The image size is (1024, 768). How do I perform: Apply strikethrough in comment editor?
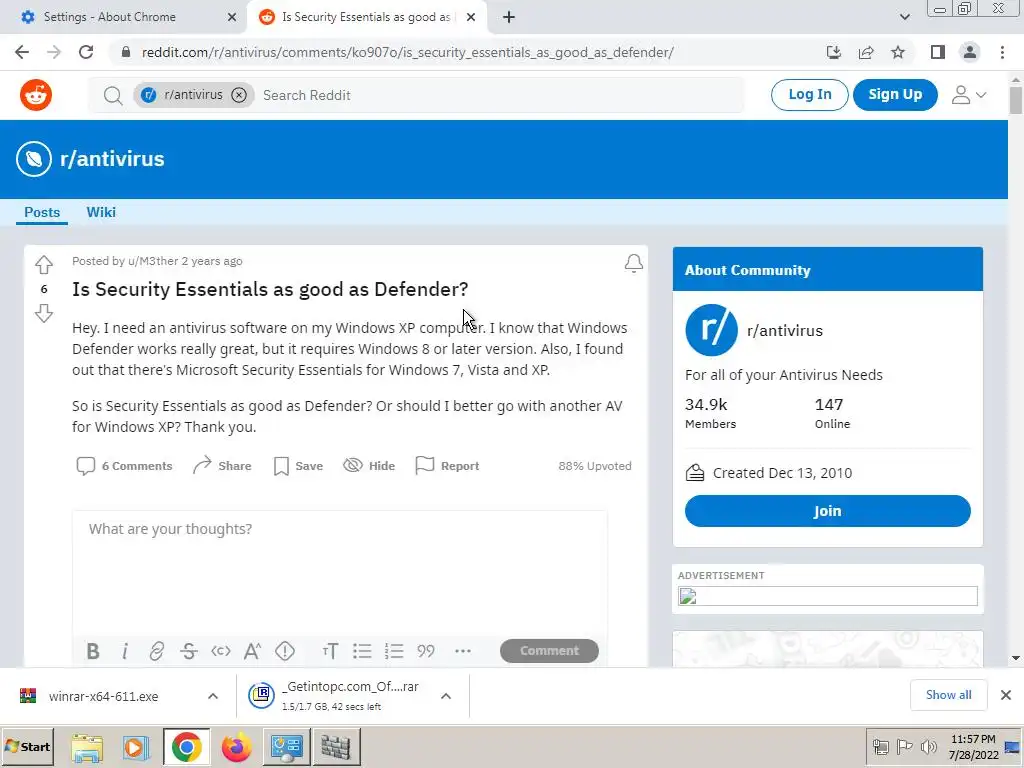[x=189, y=651]
